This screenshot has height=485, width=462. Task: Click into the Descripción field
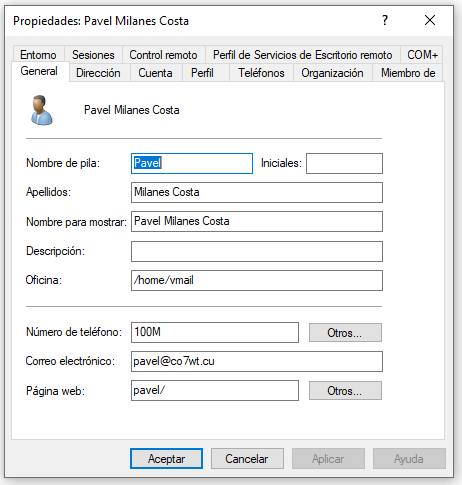[x=257, y=251]
